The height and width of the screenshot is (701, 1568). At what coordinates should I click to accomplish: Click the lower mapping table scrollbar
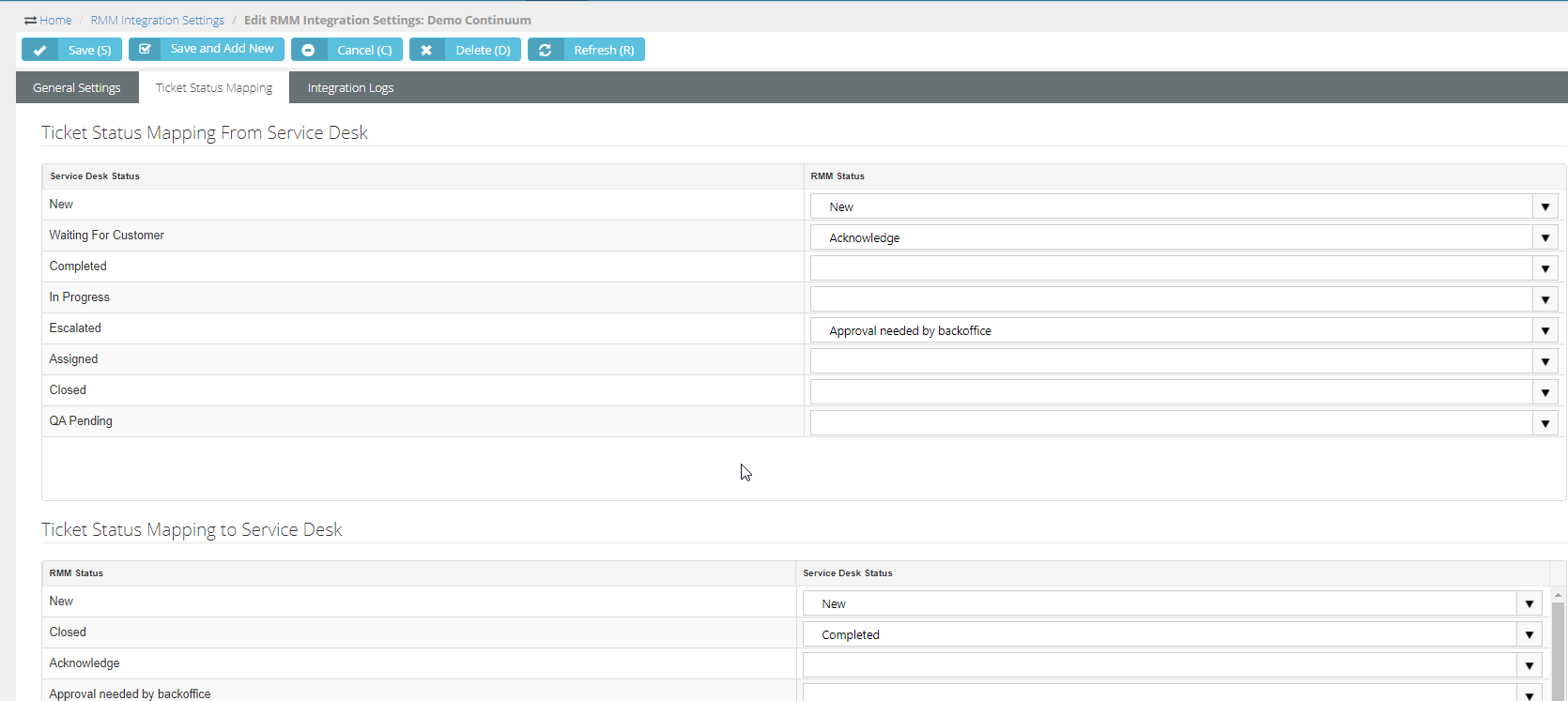click(x=1558, y=648)
